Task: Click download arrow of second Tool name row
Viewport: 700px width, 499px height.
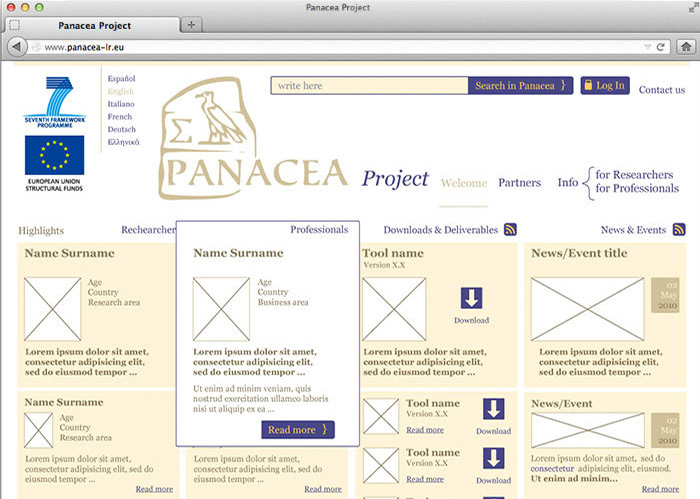Action: click(493, 409)
